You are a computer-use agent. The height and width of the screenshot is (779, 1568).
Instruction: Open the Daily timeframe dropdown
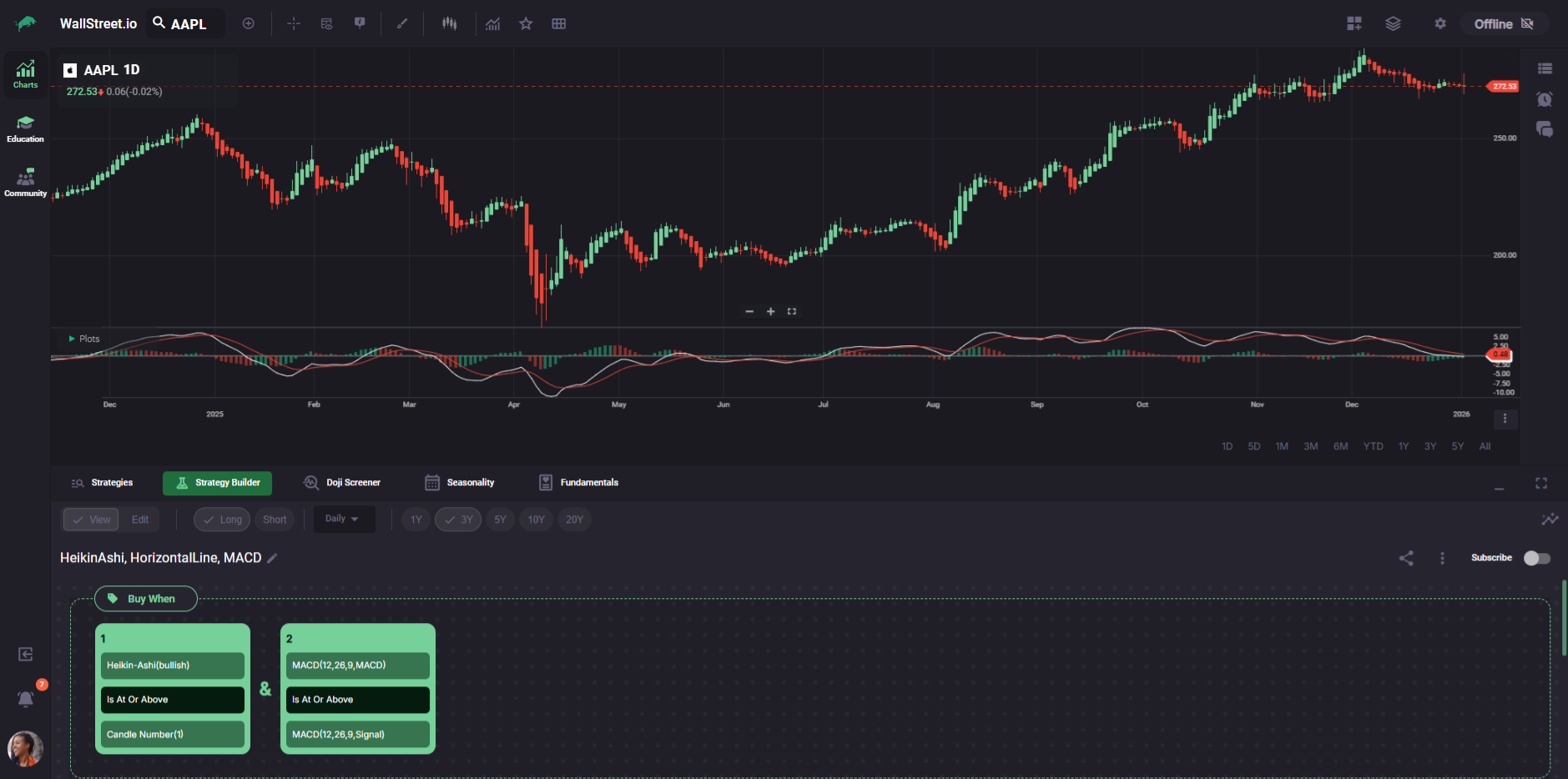coord(343,519)
